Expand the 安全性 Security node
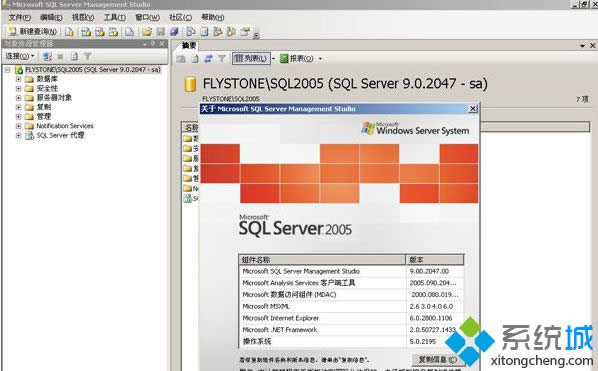This screenshot has width=598, height=371. [18, 88]
